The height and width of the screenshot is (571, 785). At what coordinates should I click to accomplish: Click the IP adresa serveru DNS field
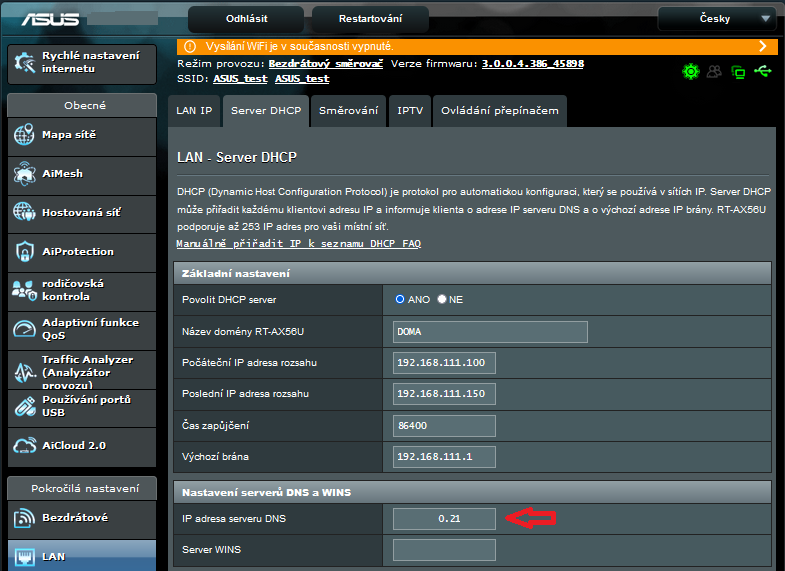point(444,518)
